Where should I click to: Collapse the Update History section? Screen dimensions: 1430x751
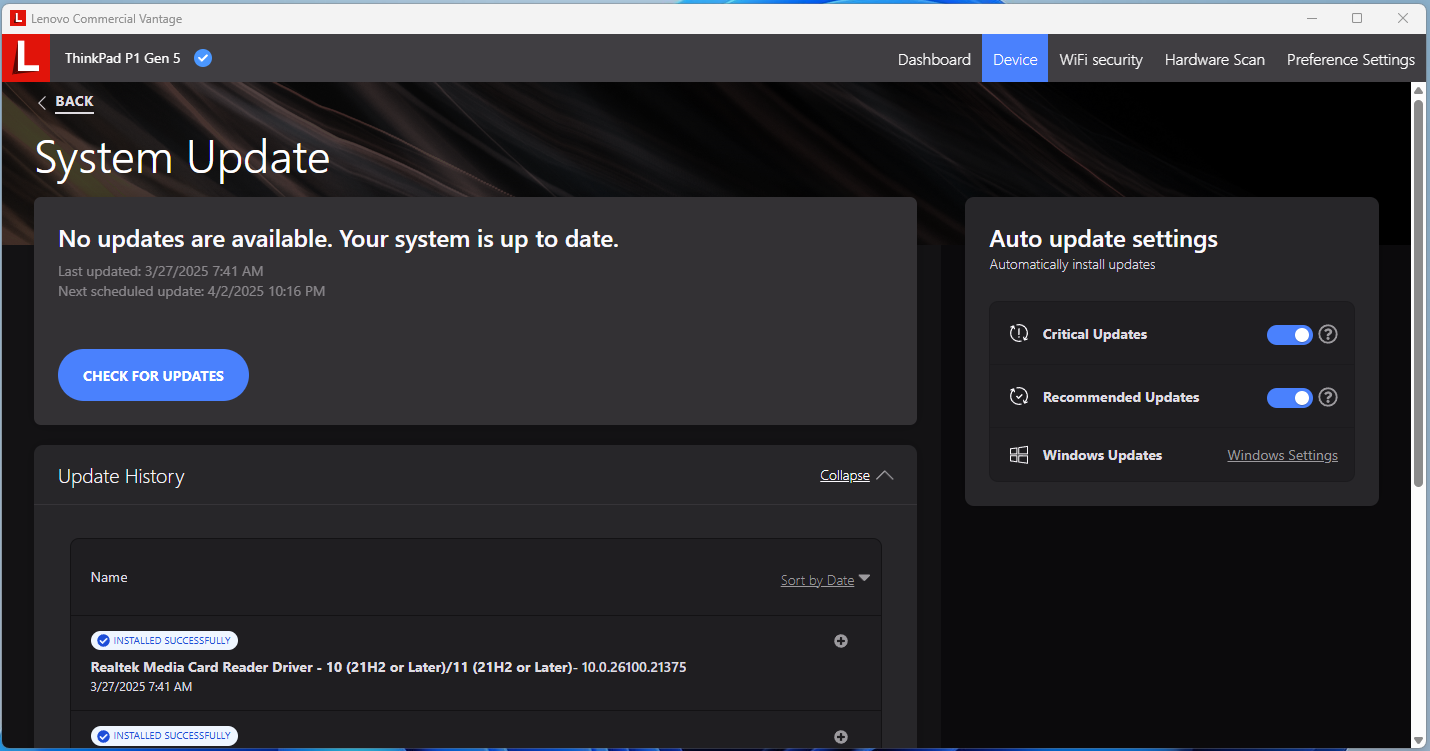pyautogui.click(x=855, y=476)
